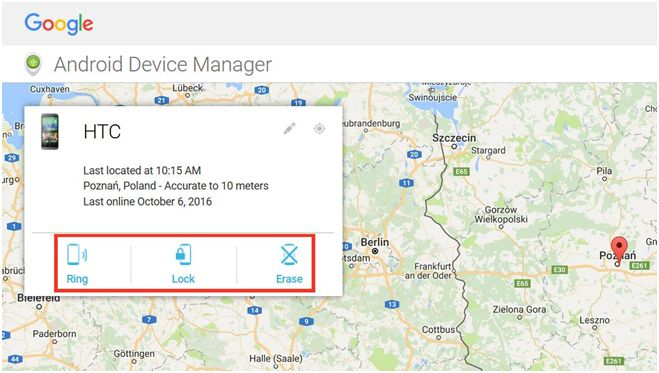Click 'Last located at 10:15 AM' text
This screenshot has height=373, width=659.
coord(142,171)
